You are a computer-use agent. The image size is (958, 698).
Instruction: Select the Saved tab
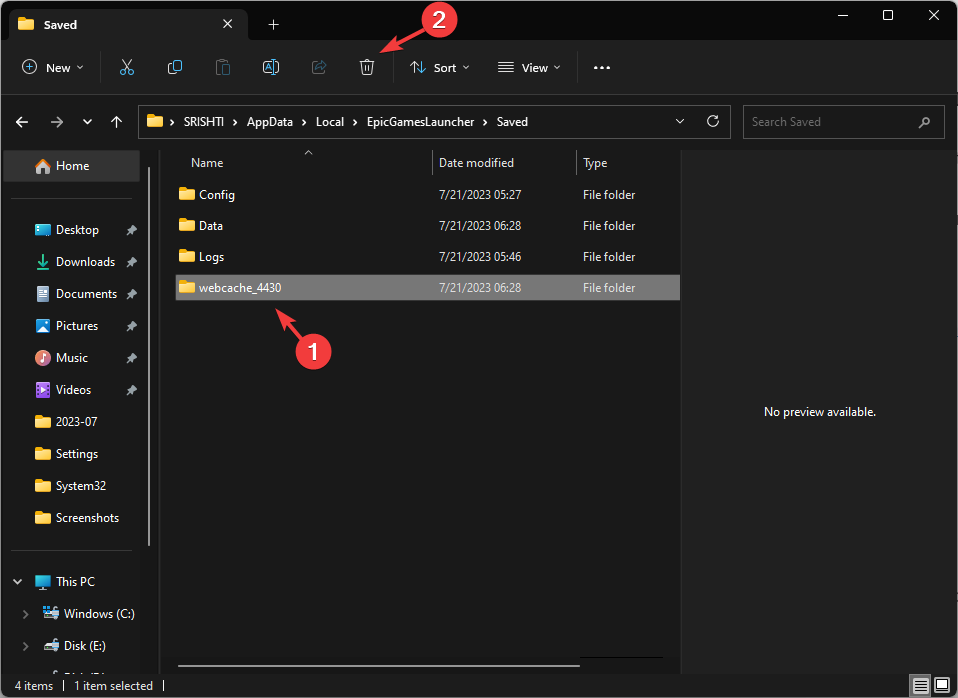[126, 24]
